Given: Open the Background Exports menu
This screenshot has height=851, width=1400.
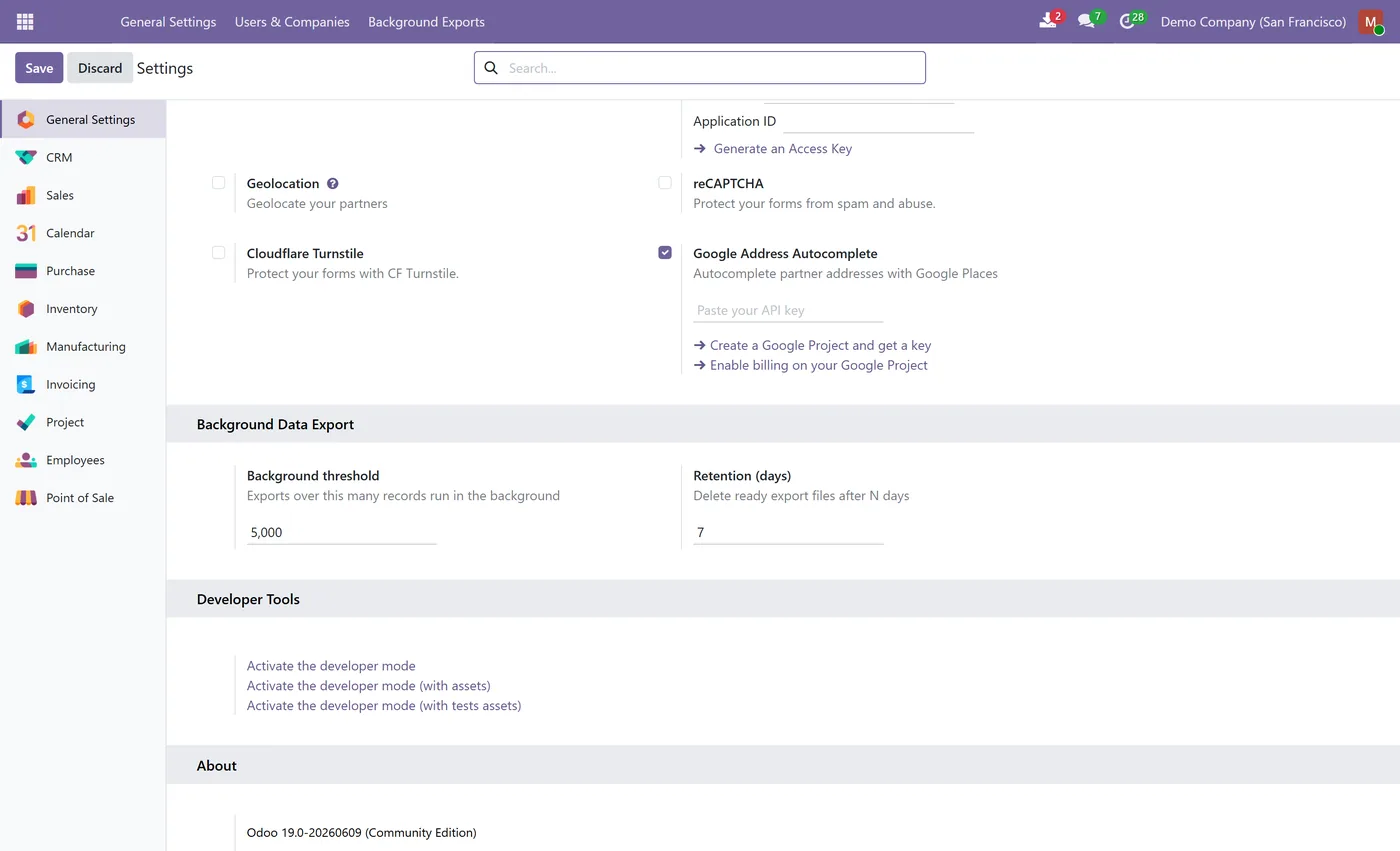Looking at the screenshot, I should tap(426, 22).
